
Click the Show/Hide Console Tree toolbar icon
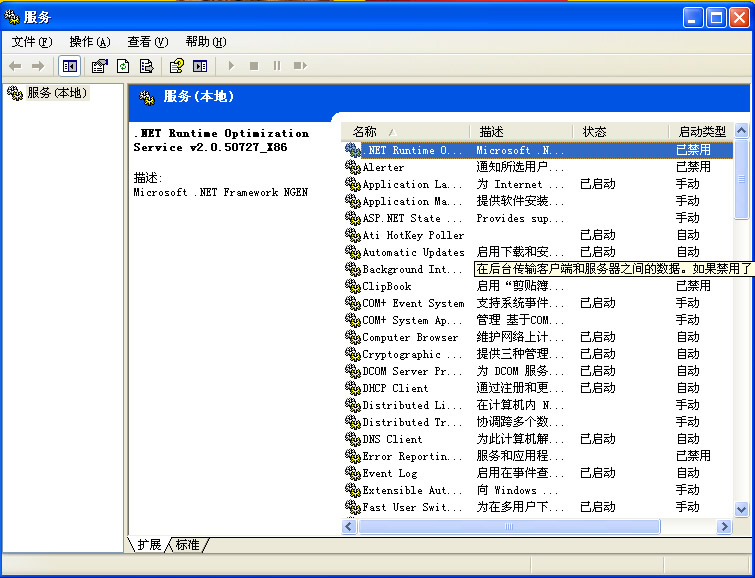[x=70, y=66]
